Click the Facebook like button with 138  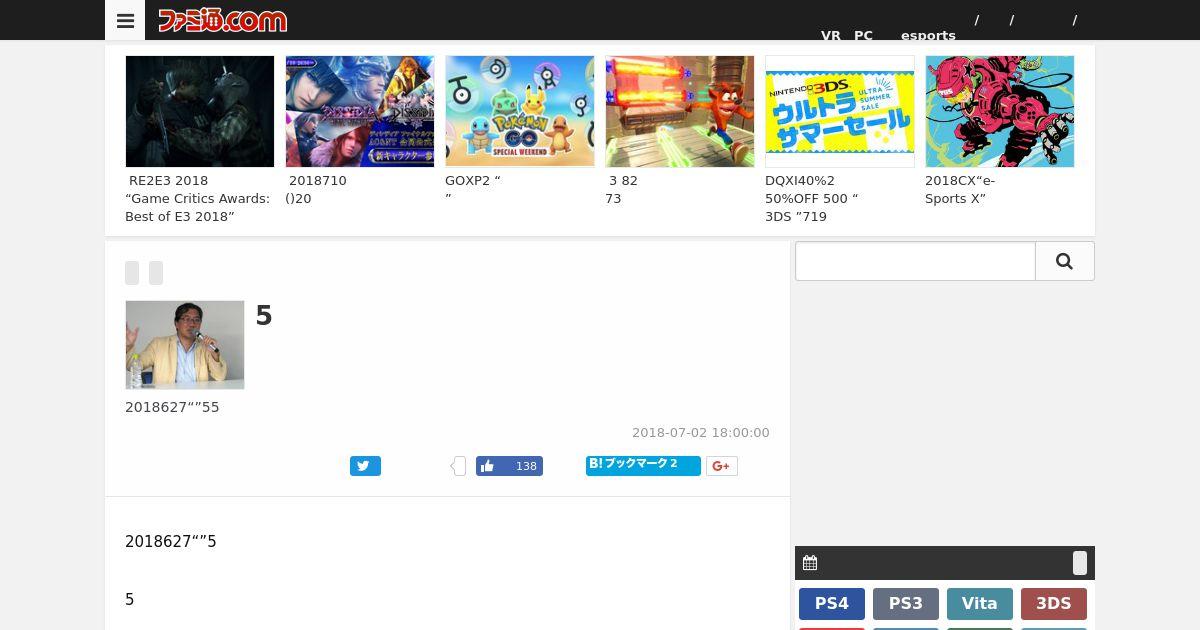tap(509, 466)
